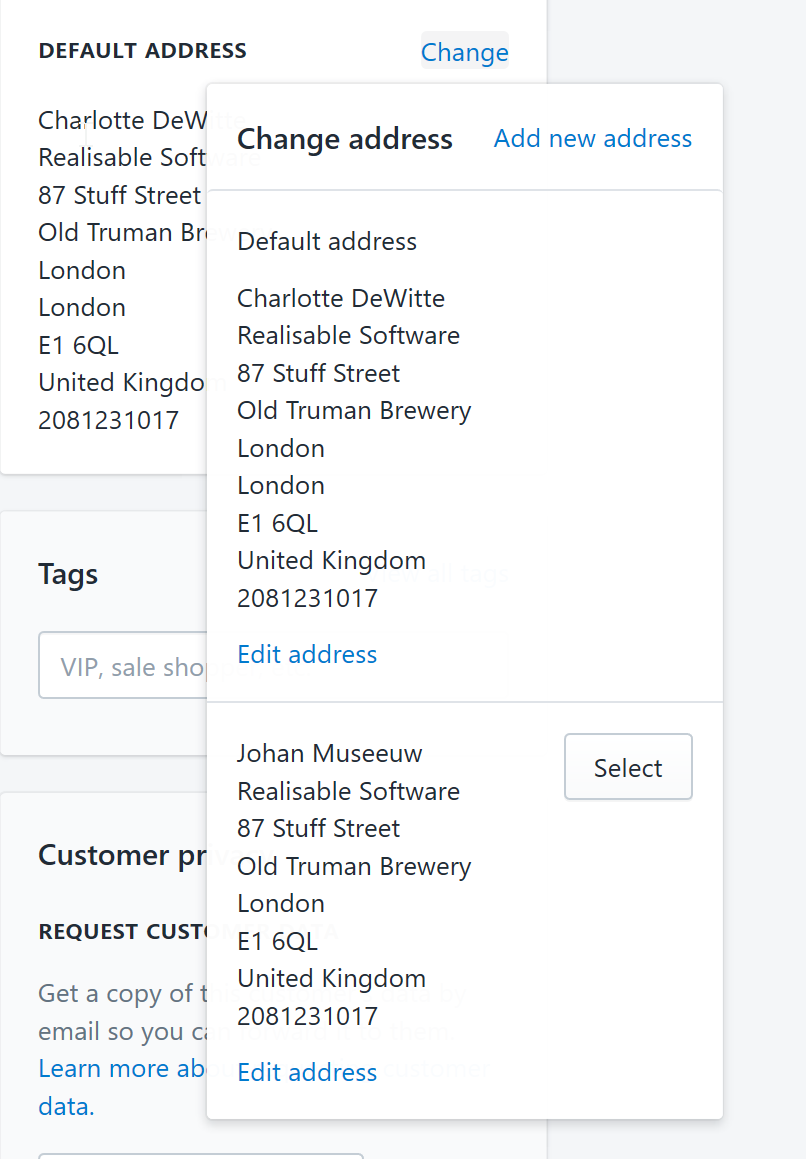Screen dimensions: 806x1159
Task: Click the Change address popover heading
Action: [x=344, y=139]
